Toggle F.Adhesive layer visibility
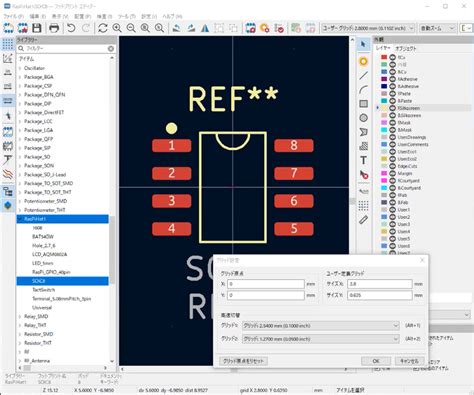Viewport: 474px width, 395px height. tap(393, 79)
